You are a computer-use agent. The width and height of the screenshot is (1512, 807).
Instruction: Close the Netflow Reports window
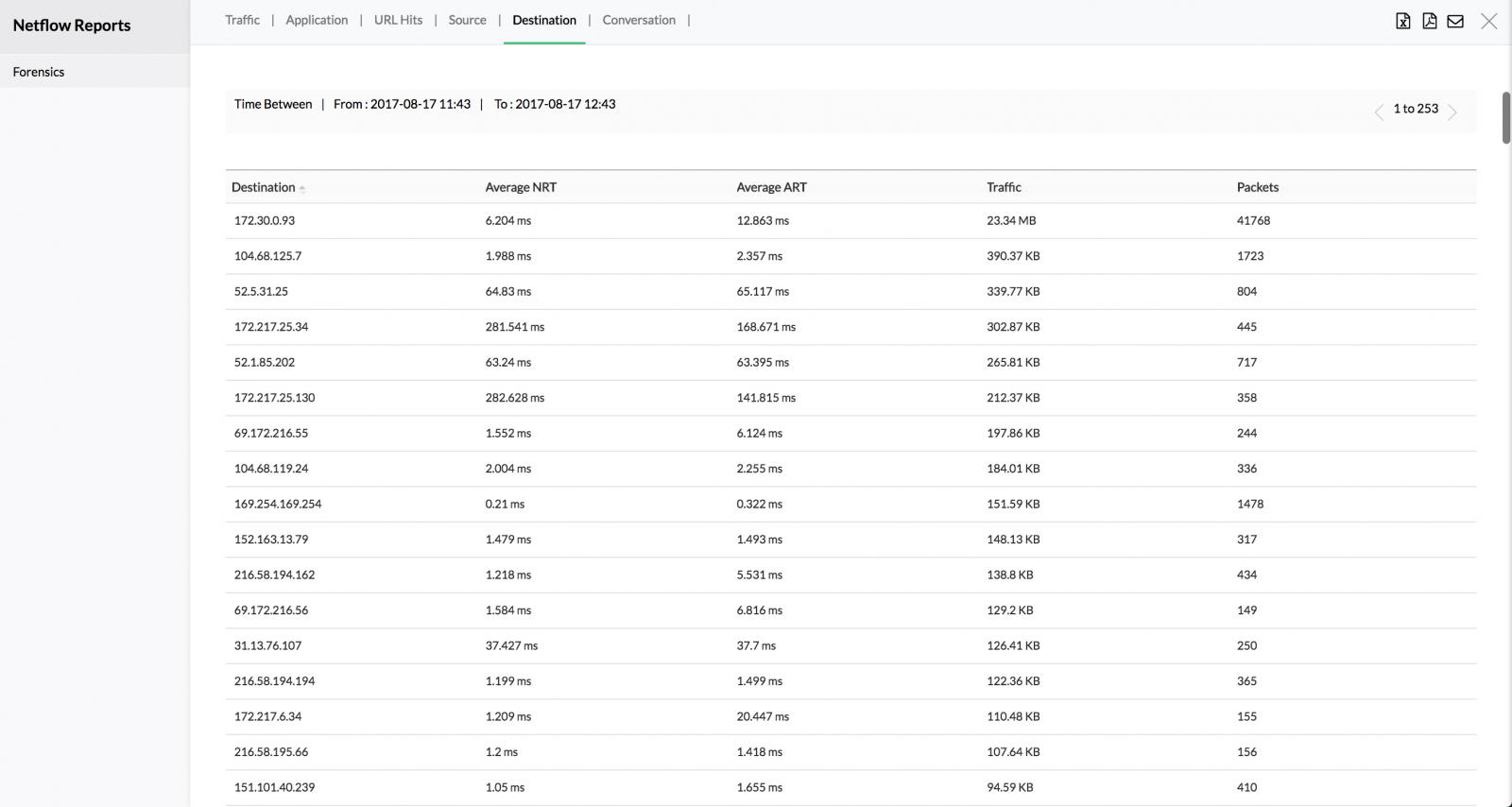click(1489, 21)
